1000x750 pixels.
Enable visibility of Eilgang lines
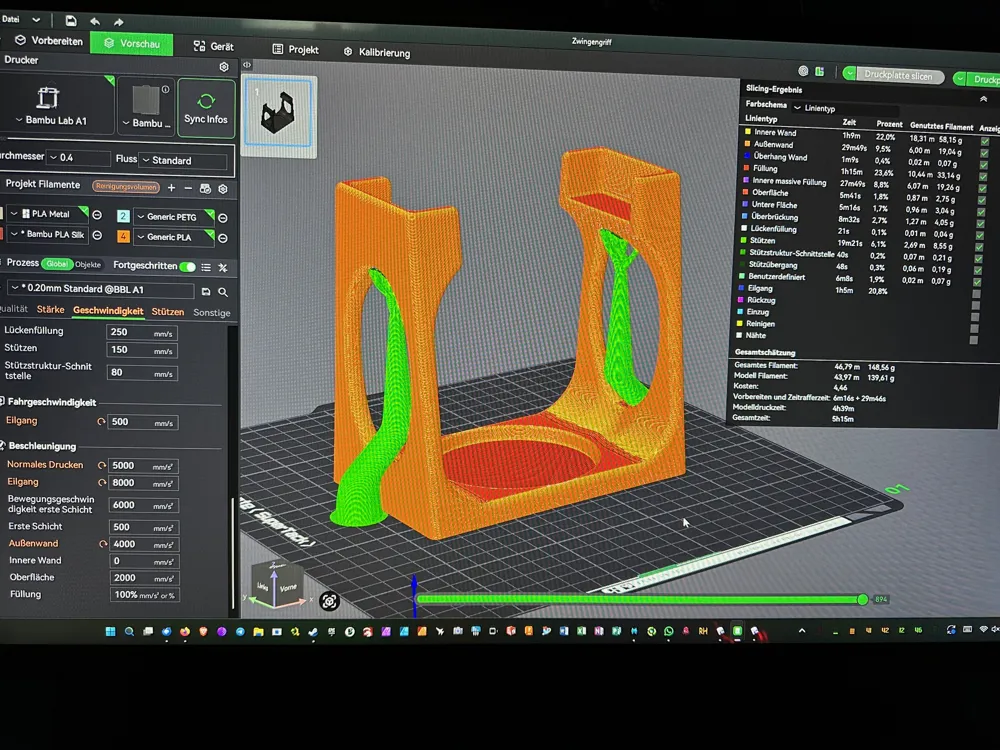(x=976, y=294)
